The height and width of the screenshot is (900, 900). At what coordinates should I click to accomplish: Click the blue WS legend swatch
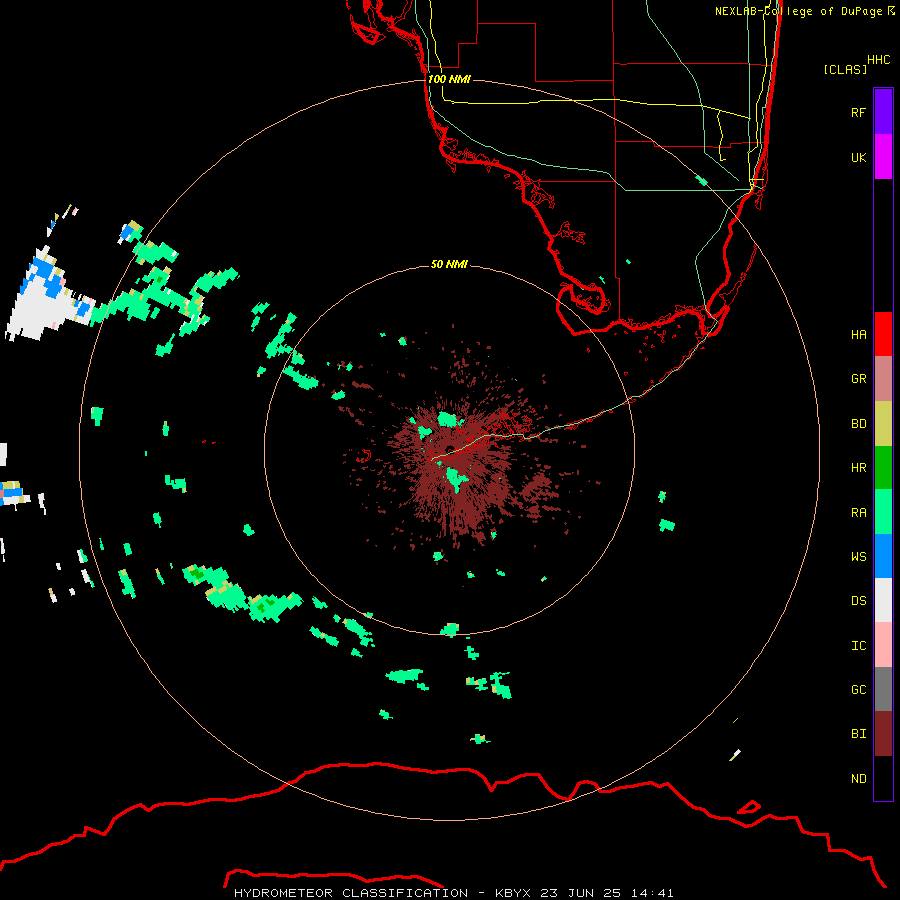[x=883, y=556]
